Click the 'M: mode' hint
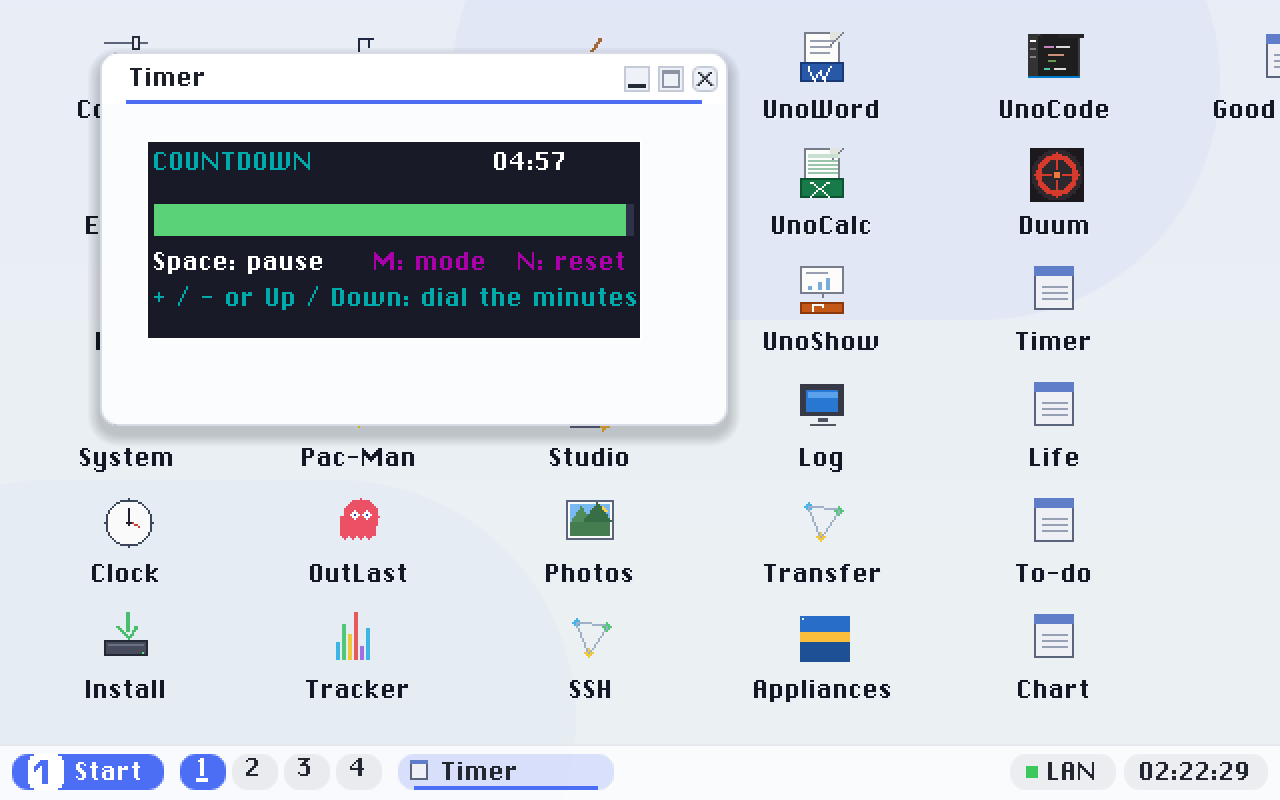Screen dimensions: 1280x800 (x=429, y=262)
